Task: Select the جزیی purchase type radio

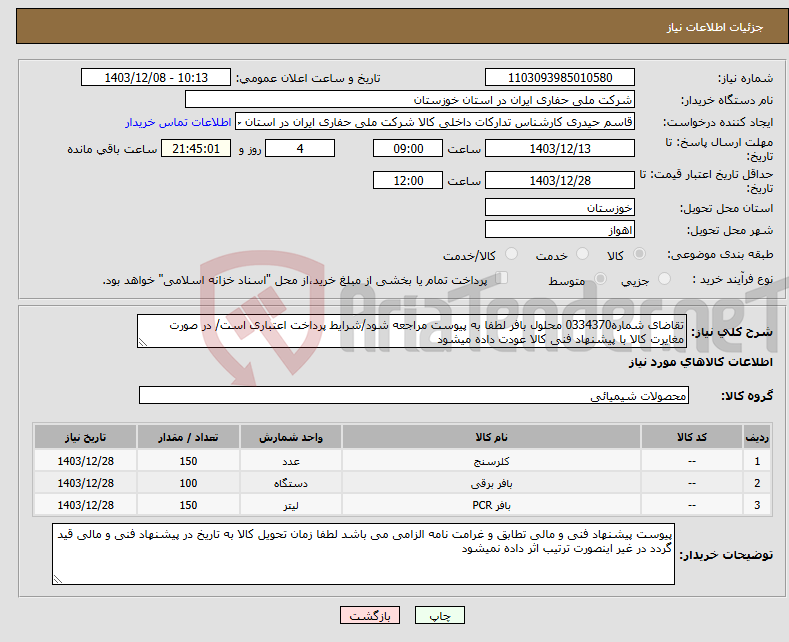Action: pos(664,279)
